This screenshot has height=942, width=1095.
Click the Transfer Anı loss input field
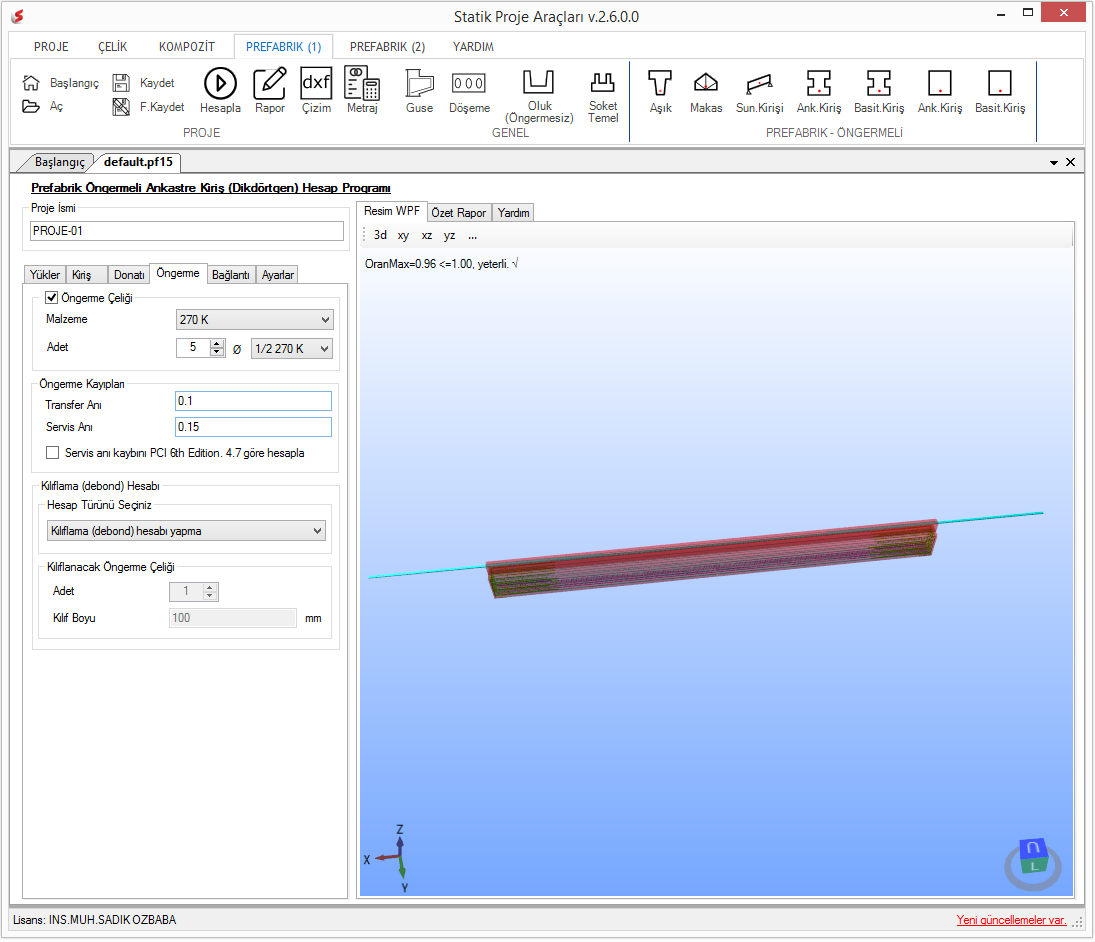click(253, 402)
